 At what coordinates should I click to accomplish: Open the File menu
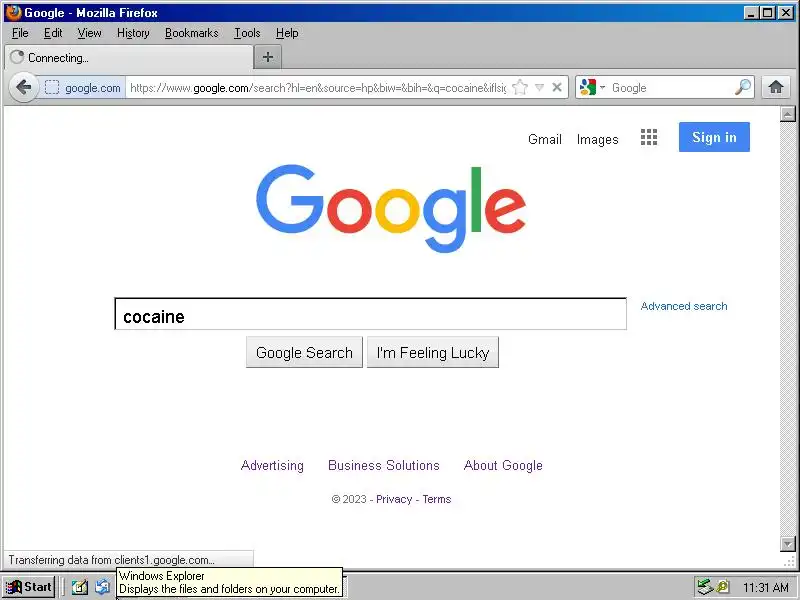pos(20,33)
